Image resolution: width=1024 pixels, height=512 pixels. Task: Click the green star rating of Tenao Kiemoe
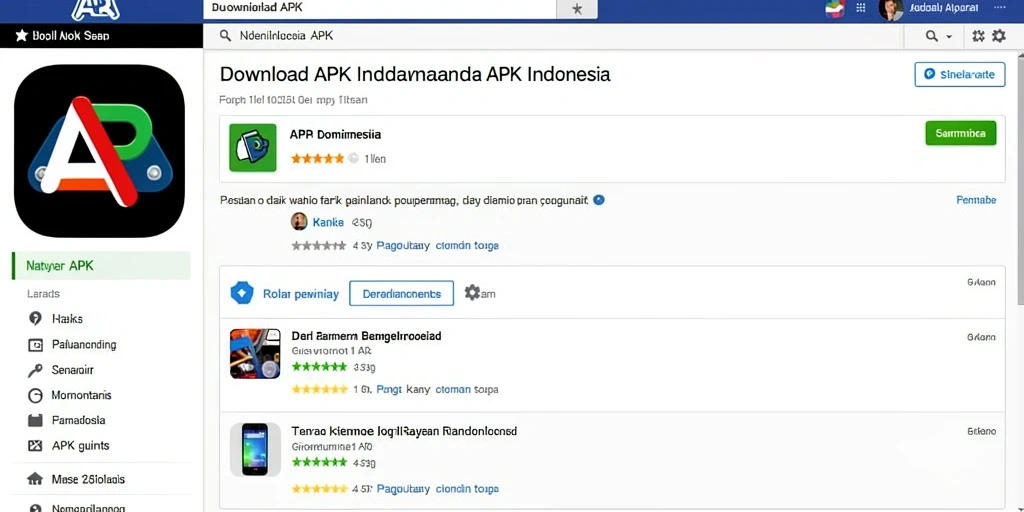click(319, 462)
